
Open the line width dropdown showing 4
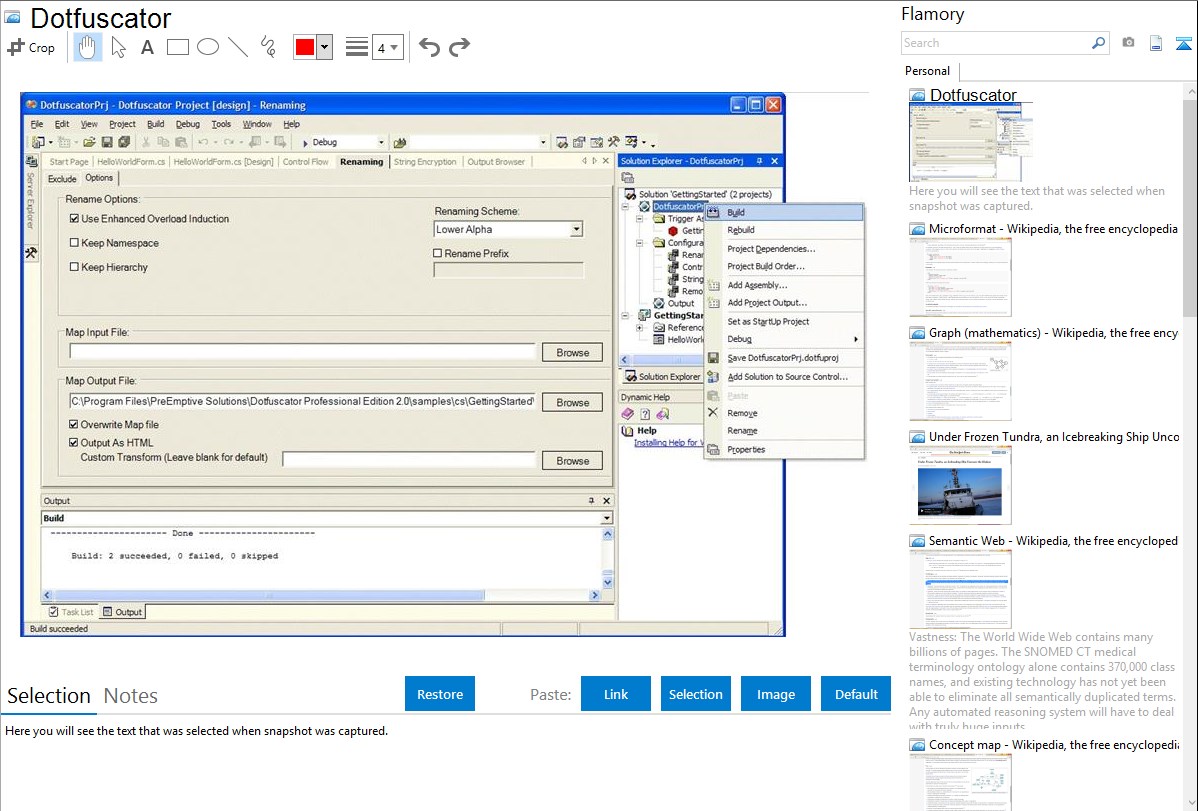click(387, 47)
